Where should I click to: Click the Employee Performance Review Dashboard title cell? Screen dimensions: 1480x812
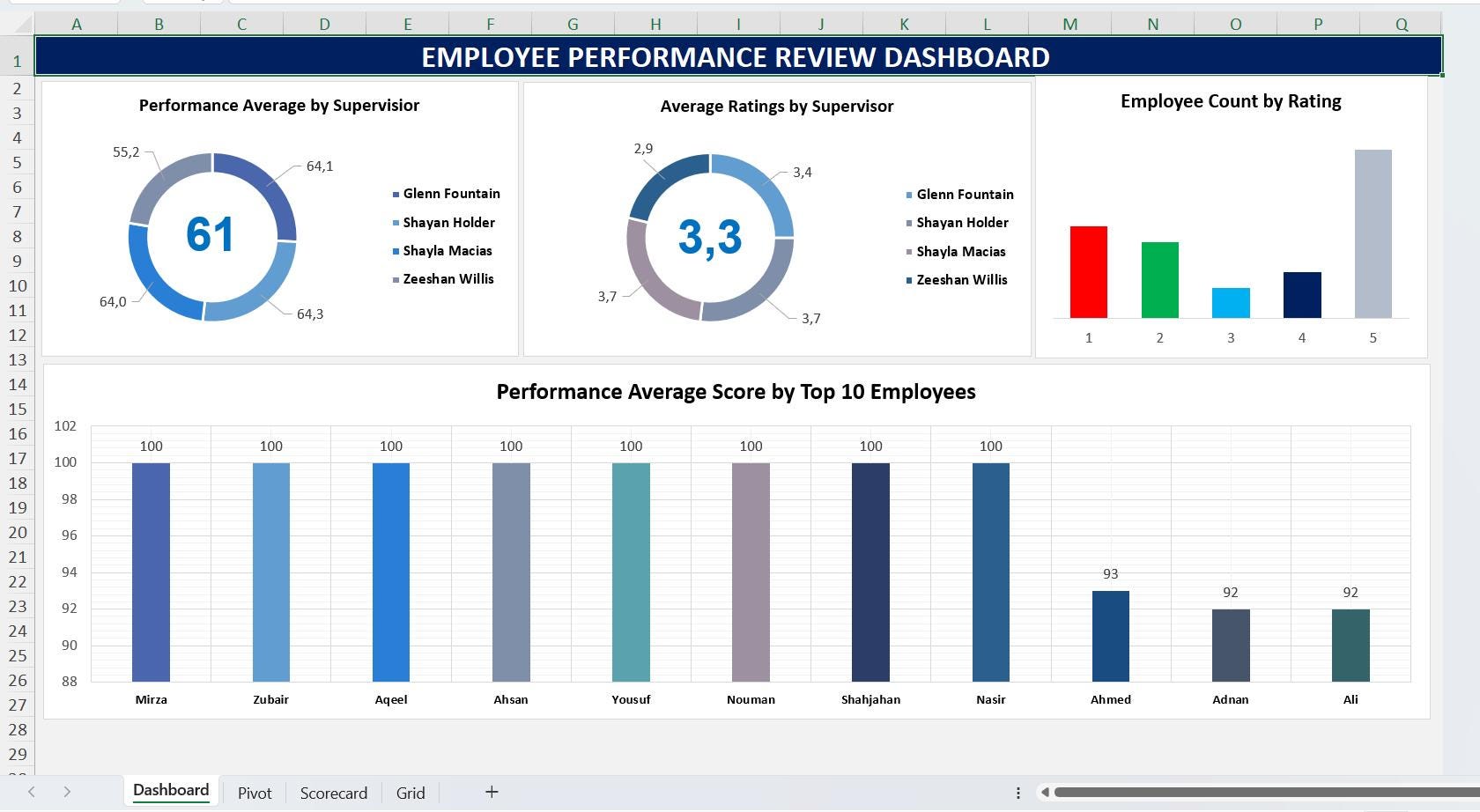tap(736, 56)
